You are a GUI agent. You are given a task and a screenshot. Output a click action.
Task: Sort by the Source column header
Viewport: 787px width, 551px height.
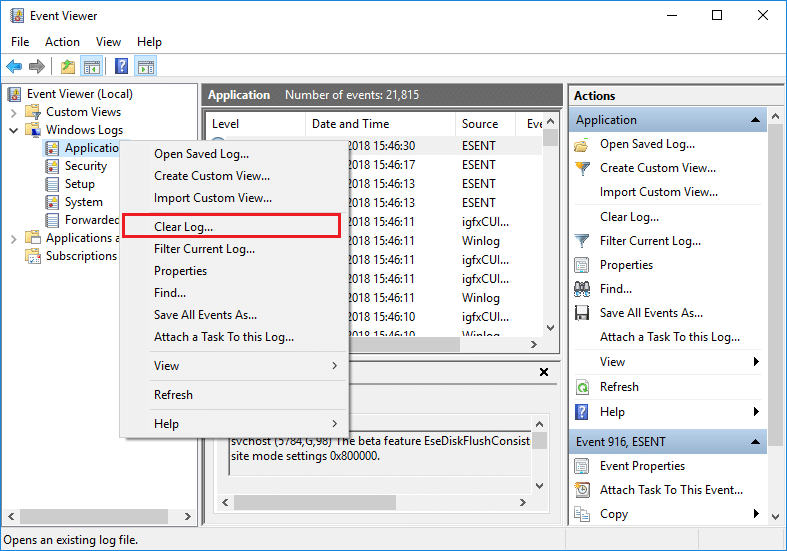pos(485,124)
